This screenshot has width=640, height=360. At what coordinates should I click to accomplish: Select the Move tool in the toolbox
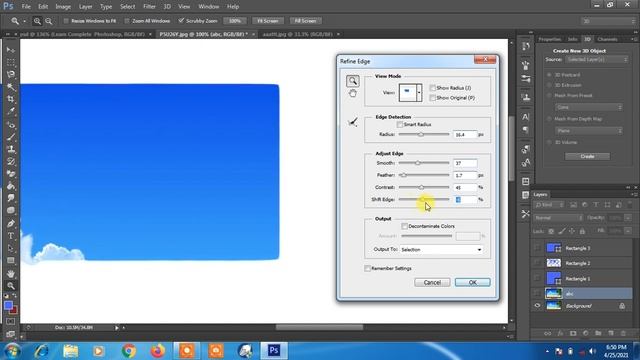tap(11, 50)
